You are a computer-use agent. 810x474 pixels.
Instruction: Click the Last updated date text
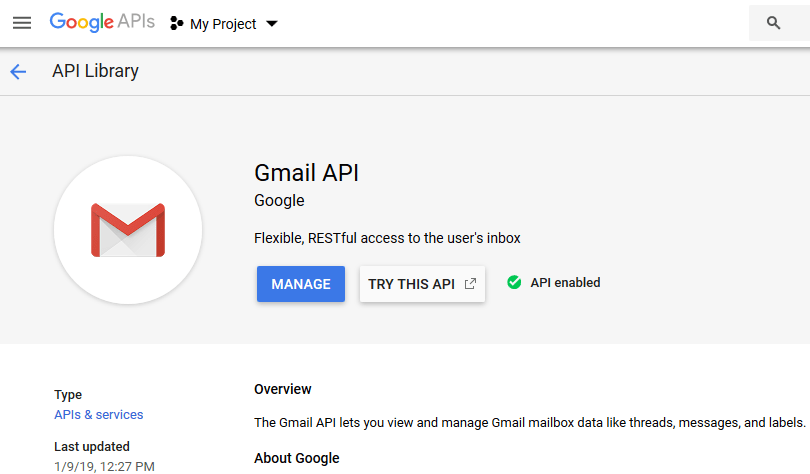point(104,467)
